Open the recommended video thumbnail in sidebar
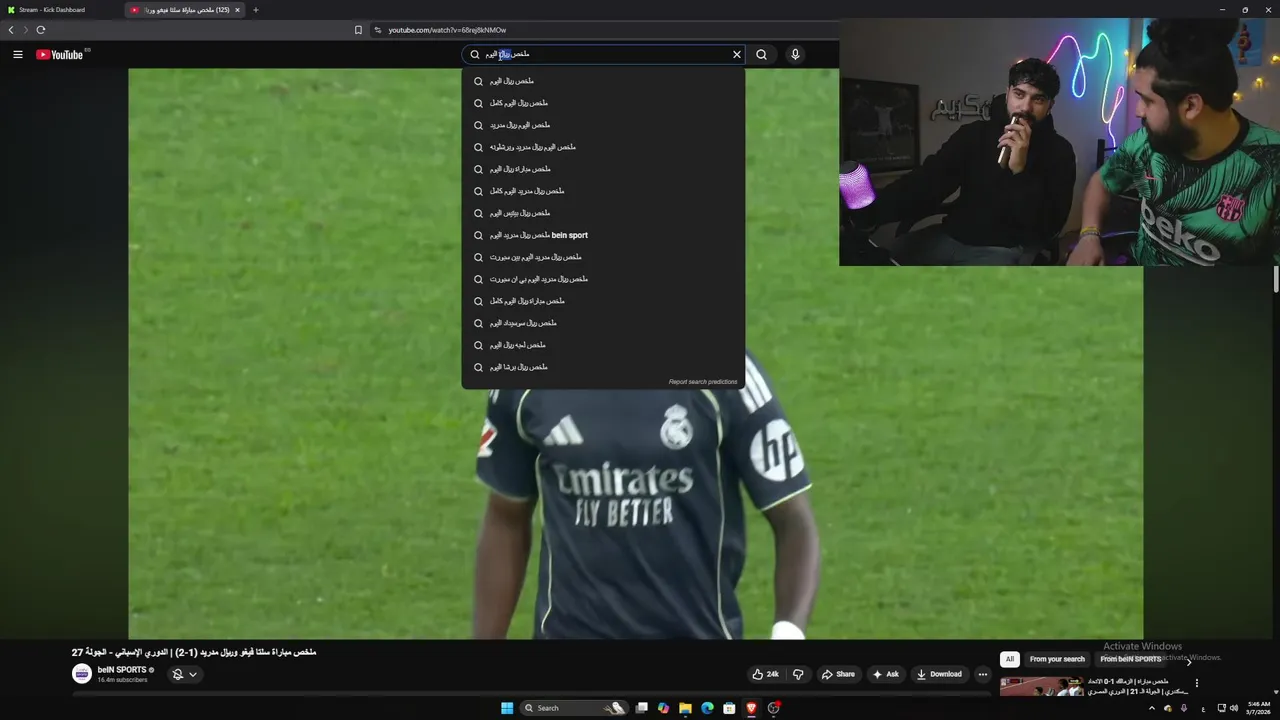This screenshot has width=1280, height=720. tap(1041, 687)
